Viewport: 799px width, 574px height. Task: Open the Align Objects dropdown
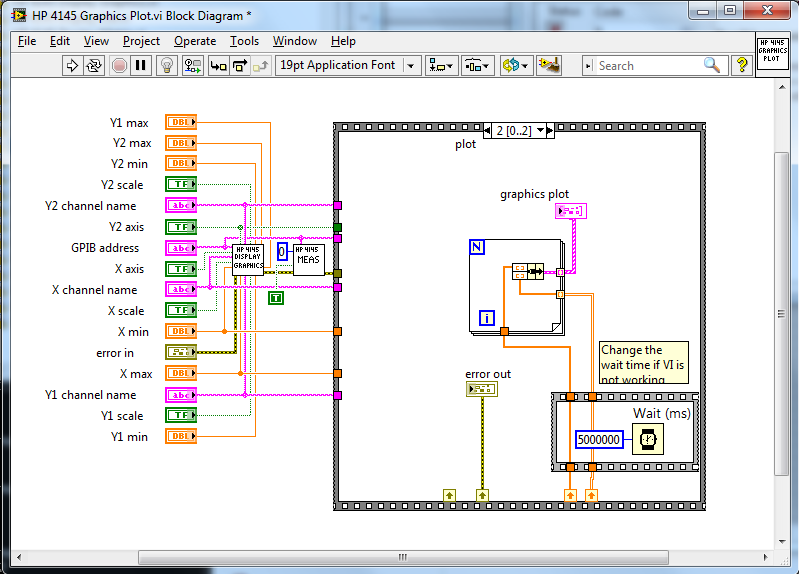click(441, 66)
